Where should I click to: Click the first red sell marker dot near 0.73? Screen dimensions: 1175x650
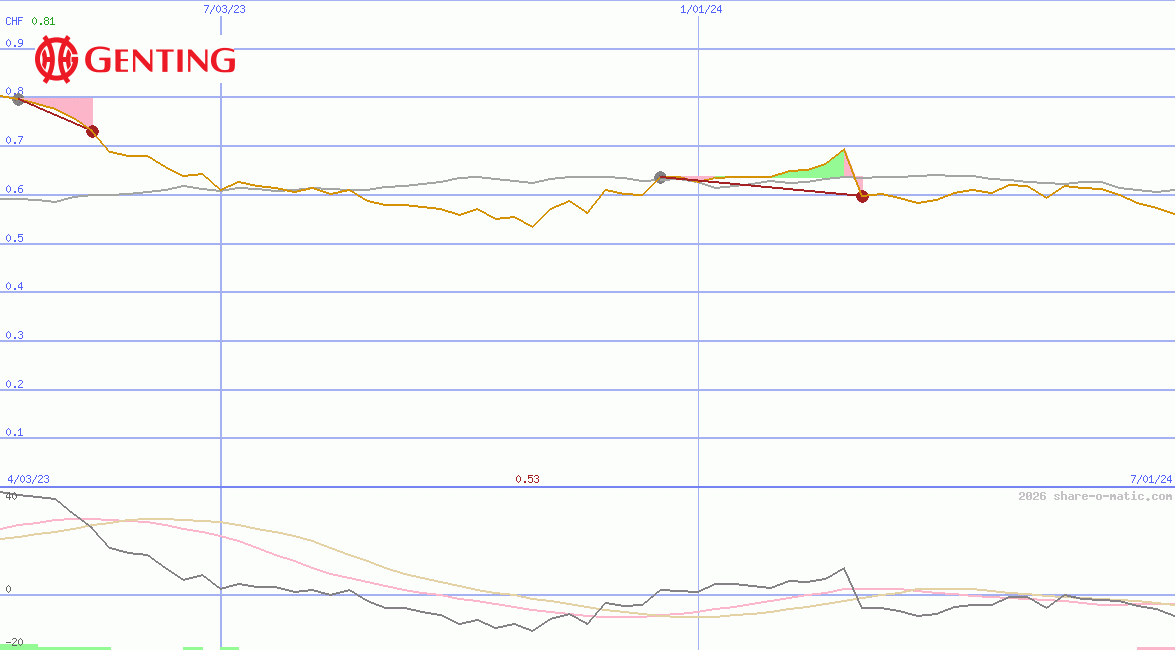92,131
